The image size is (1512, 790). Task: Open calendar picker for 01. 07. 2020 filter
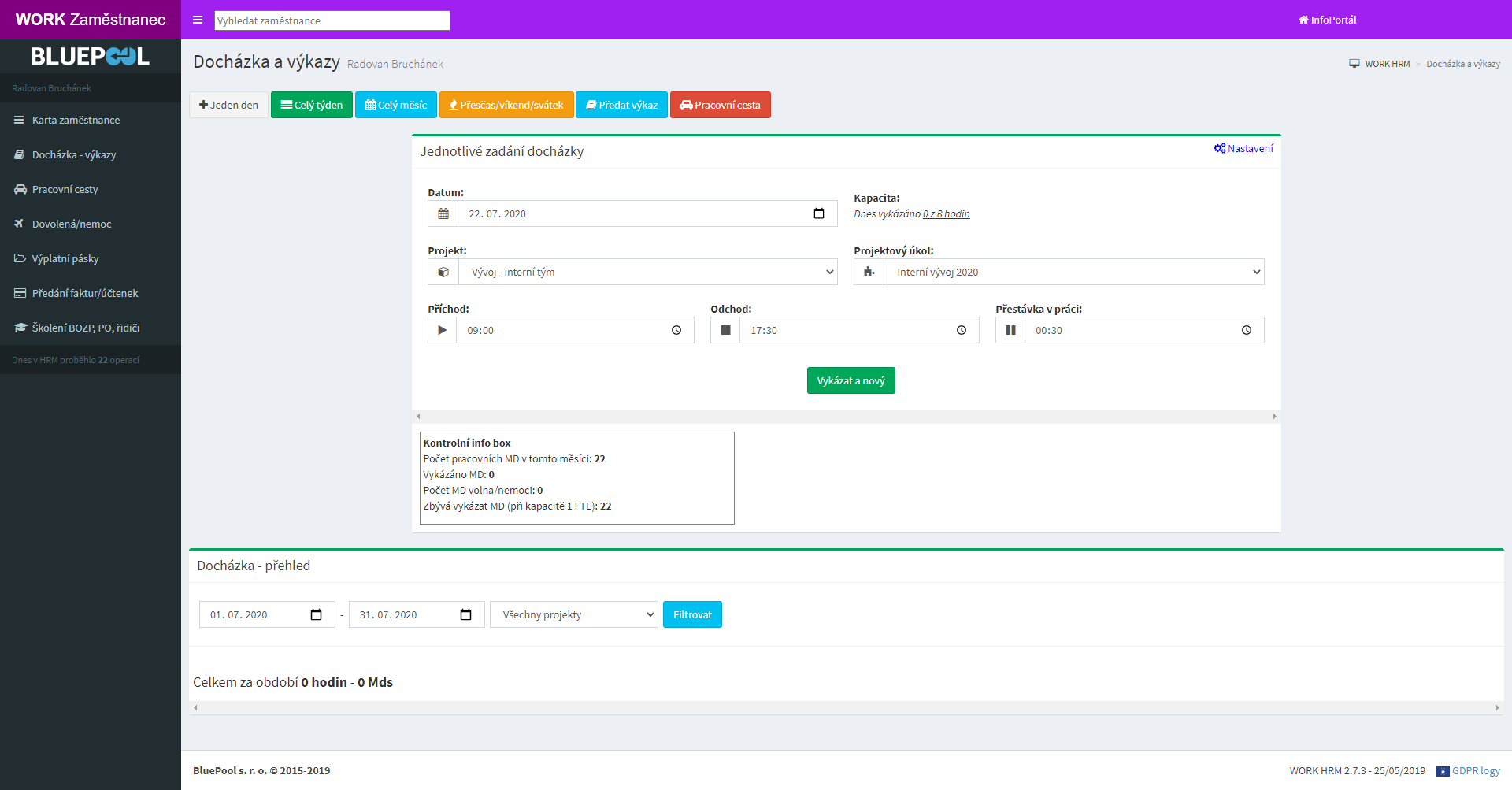[317, 614]
